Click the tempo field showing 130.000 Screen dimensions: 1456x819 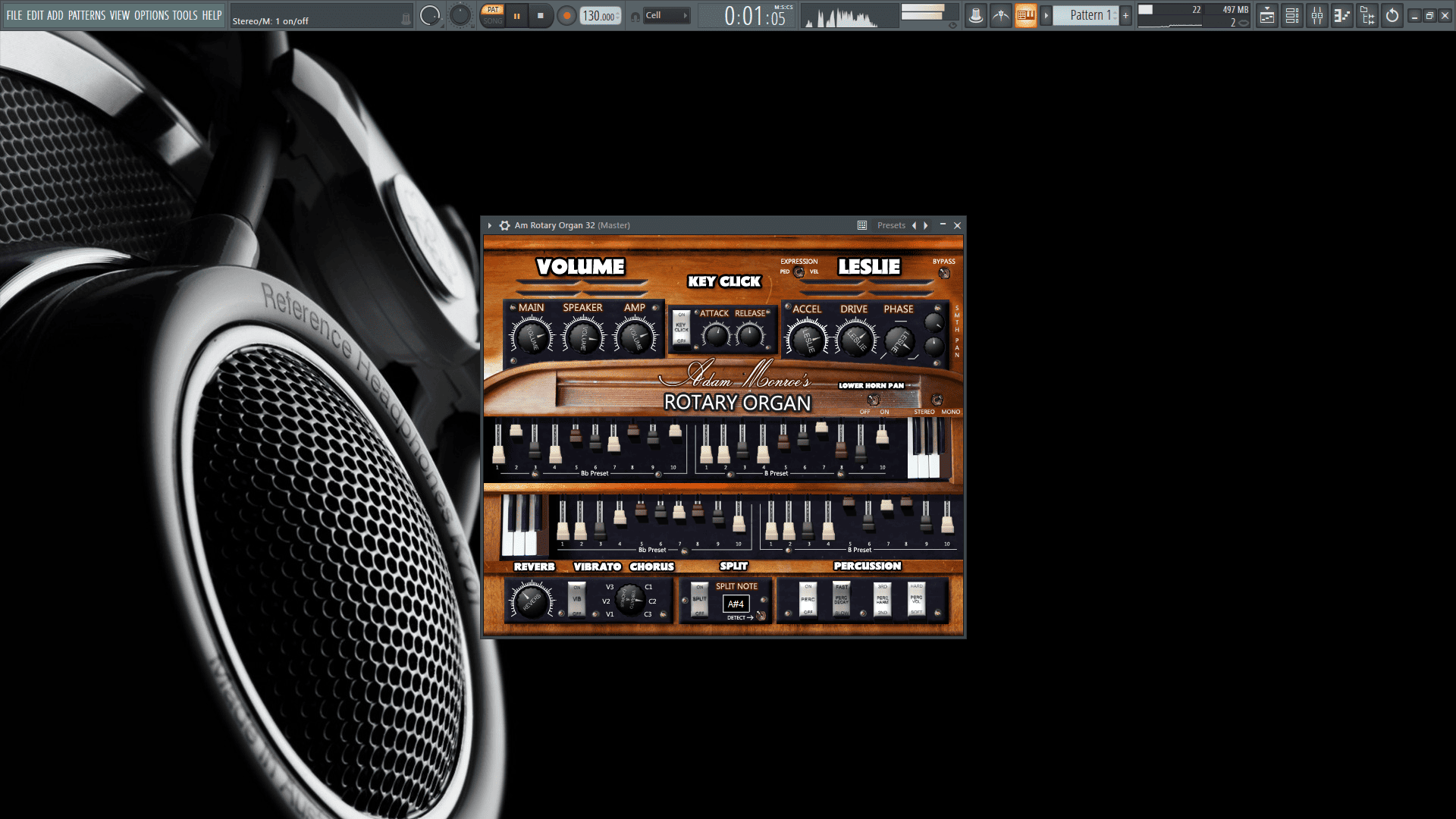599,16
